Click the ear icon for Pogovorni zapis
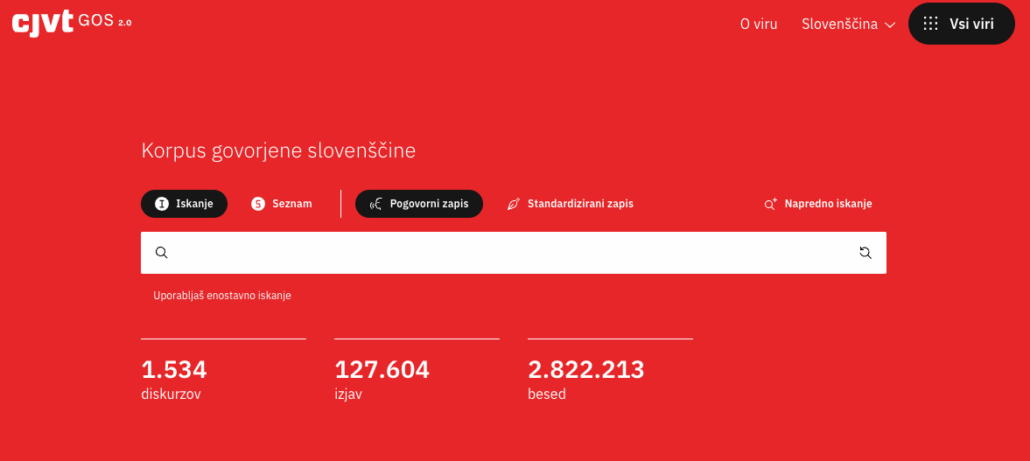Viewport: 1030px width, 461px height. (375, 204)
